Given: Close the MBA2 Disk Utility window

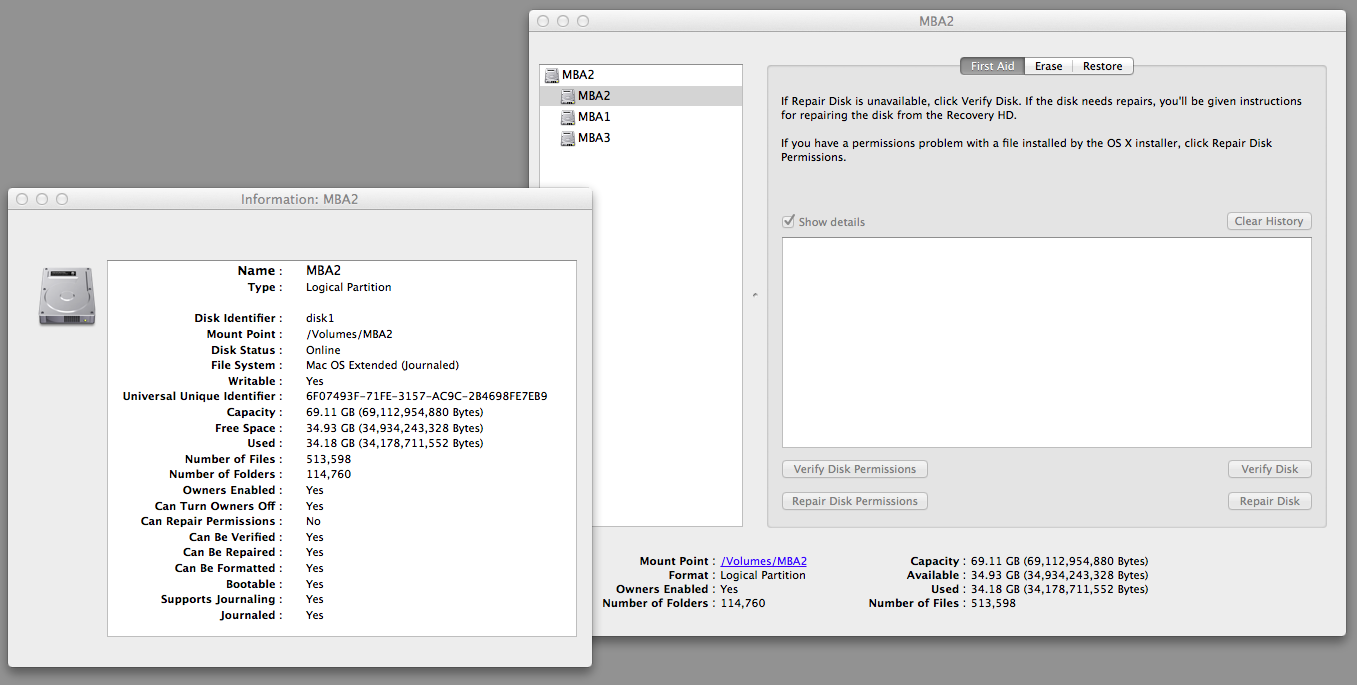Looking at the screenshot, I should click(543, 21).
